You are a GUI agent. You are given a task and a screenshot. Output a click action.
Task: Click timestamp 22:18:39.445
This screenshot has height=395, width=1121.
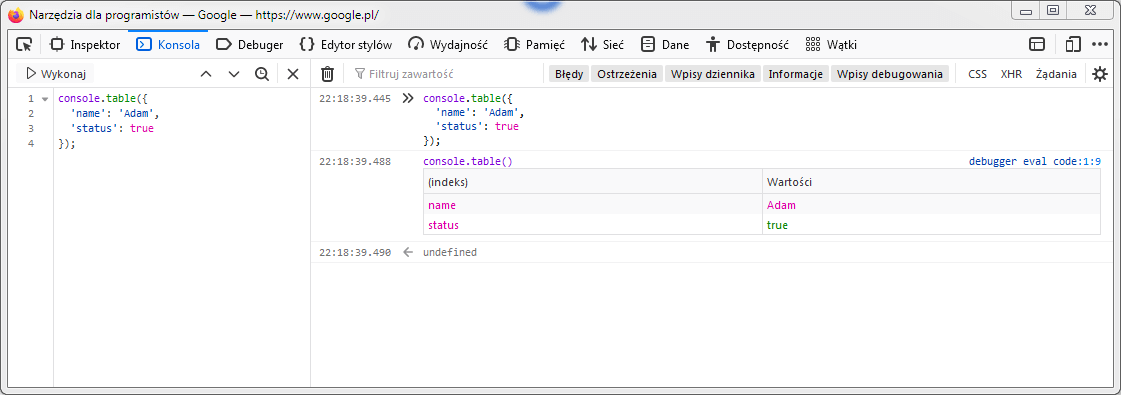pyautogui.click(x=355, y=99)
